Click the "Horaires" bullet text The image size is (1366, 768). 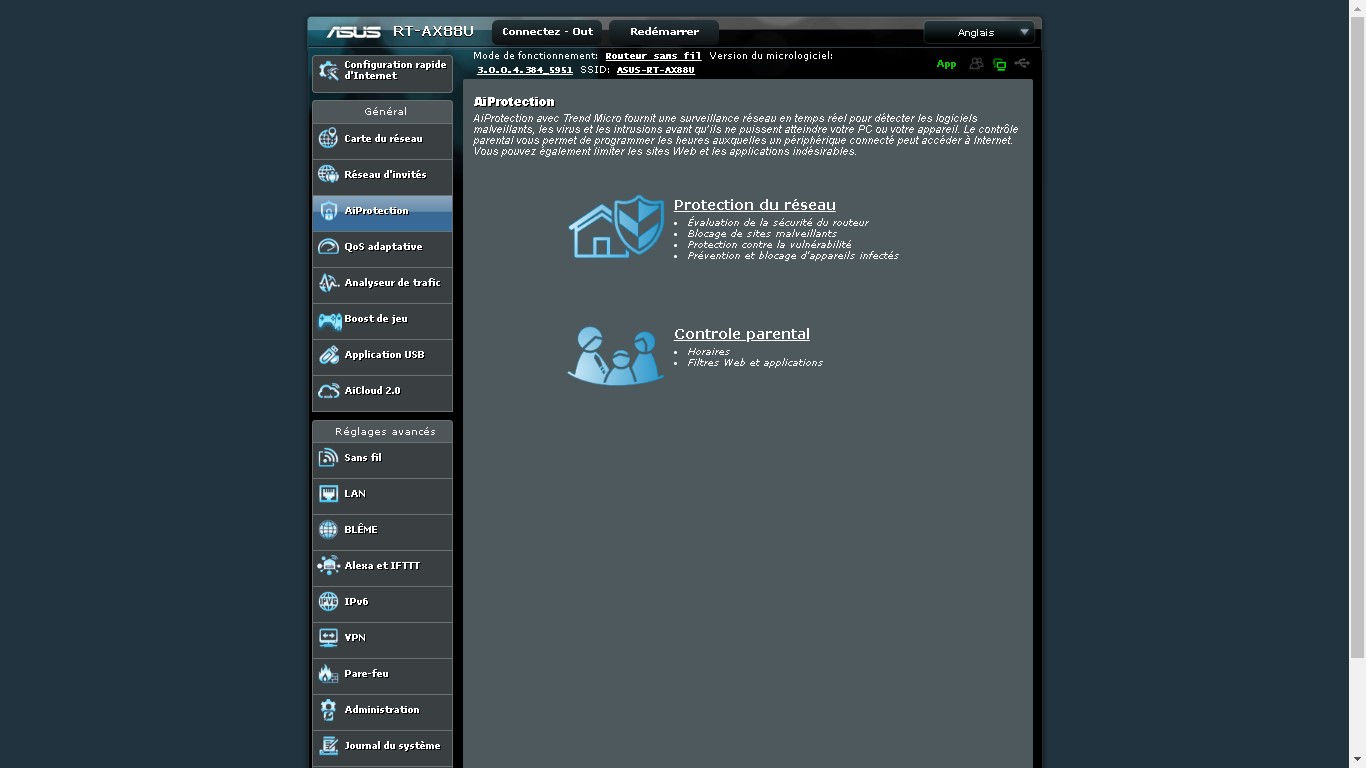[x=708, y=352]
